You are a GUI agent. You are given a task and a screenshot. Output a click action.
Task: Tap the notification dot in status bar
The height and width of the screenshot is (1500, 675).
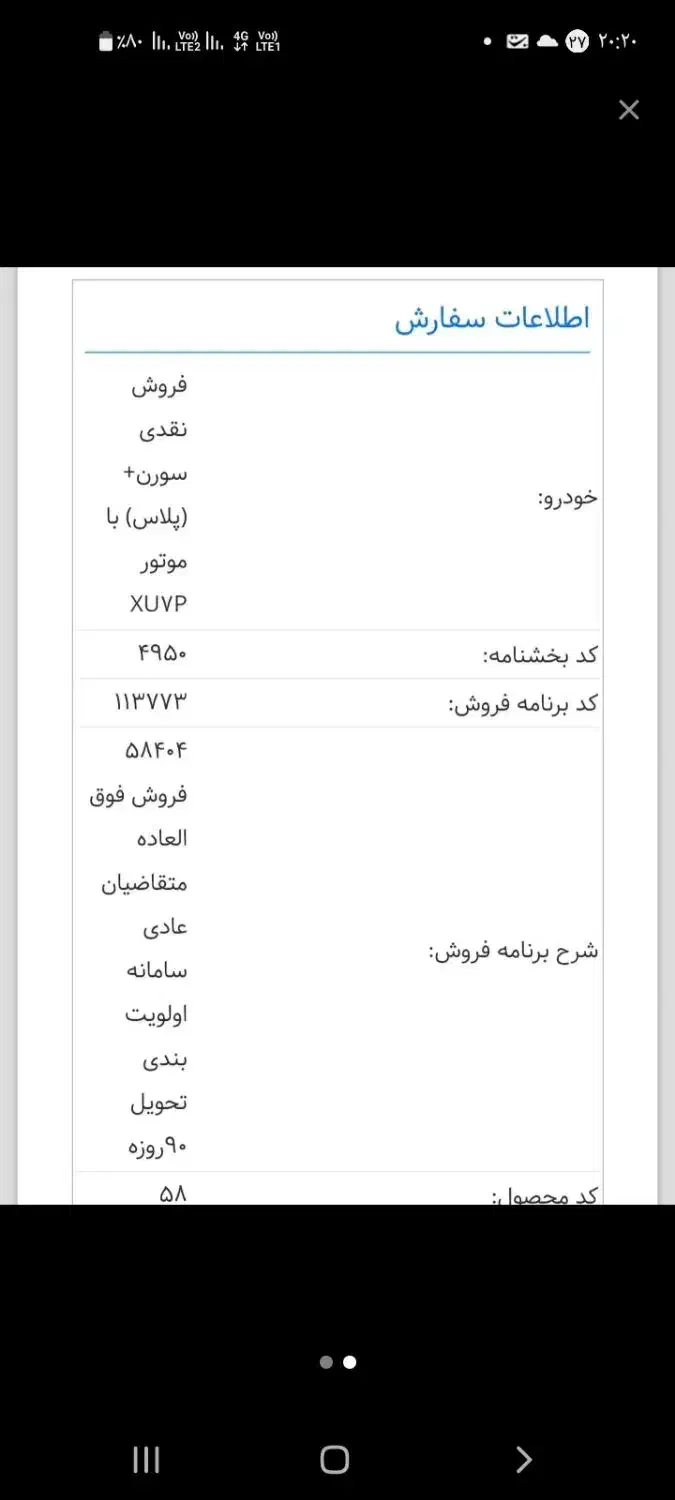pyautogui.click(x=489, y=42)
